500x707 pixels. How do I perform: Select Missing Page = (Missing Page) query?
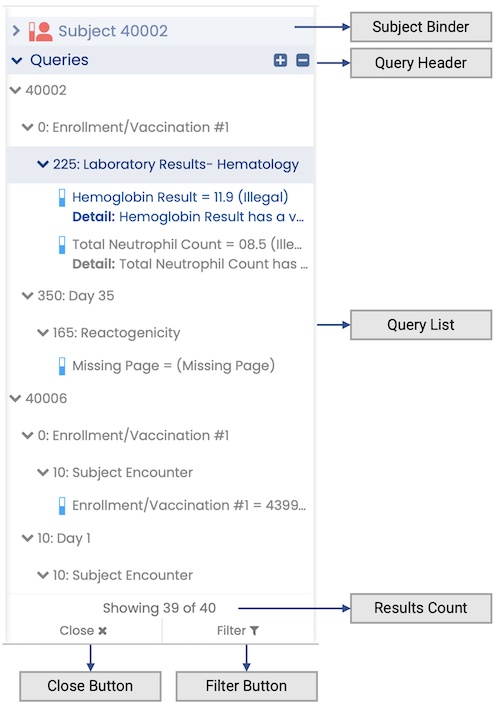tap(174, 366)
